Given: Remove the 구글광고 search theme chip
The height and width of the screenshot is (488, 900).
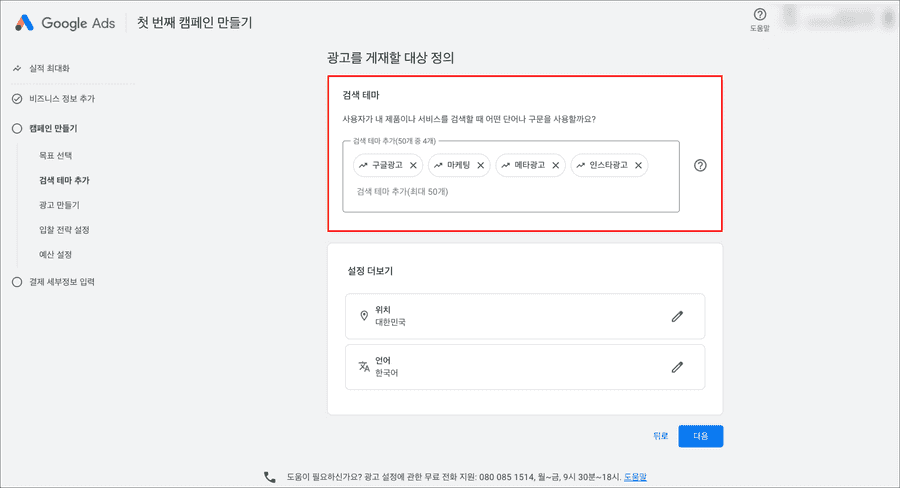Looking at the screenshot, I should point(413,165).
